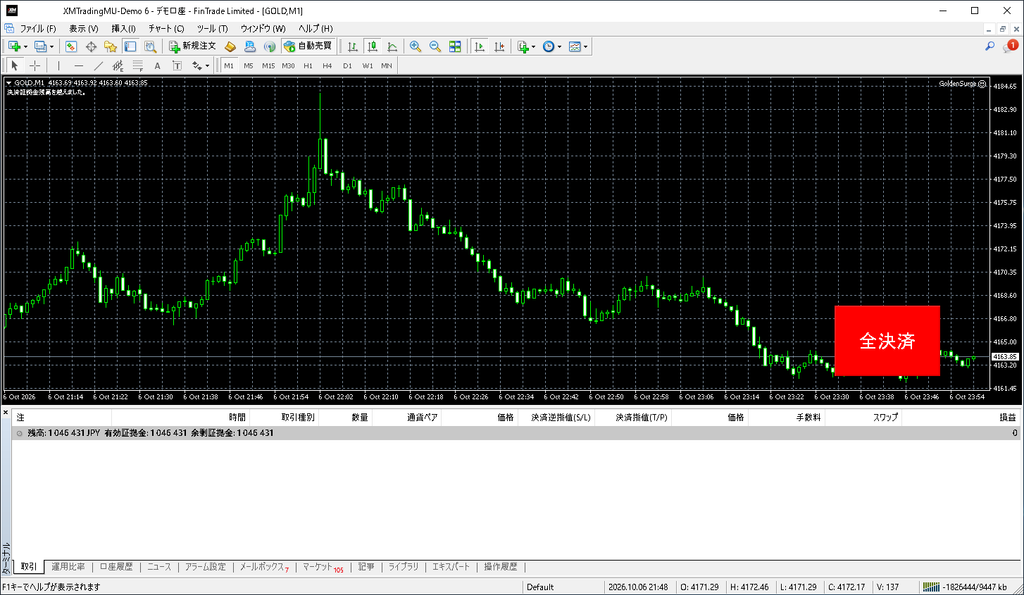Open the MetaEditor yellow book icon

click(x=230, y=46)
